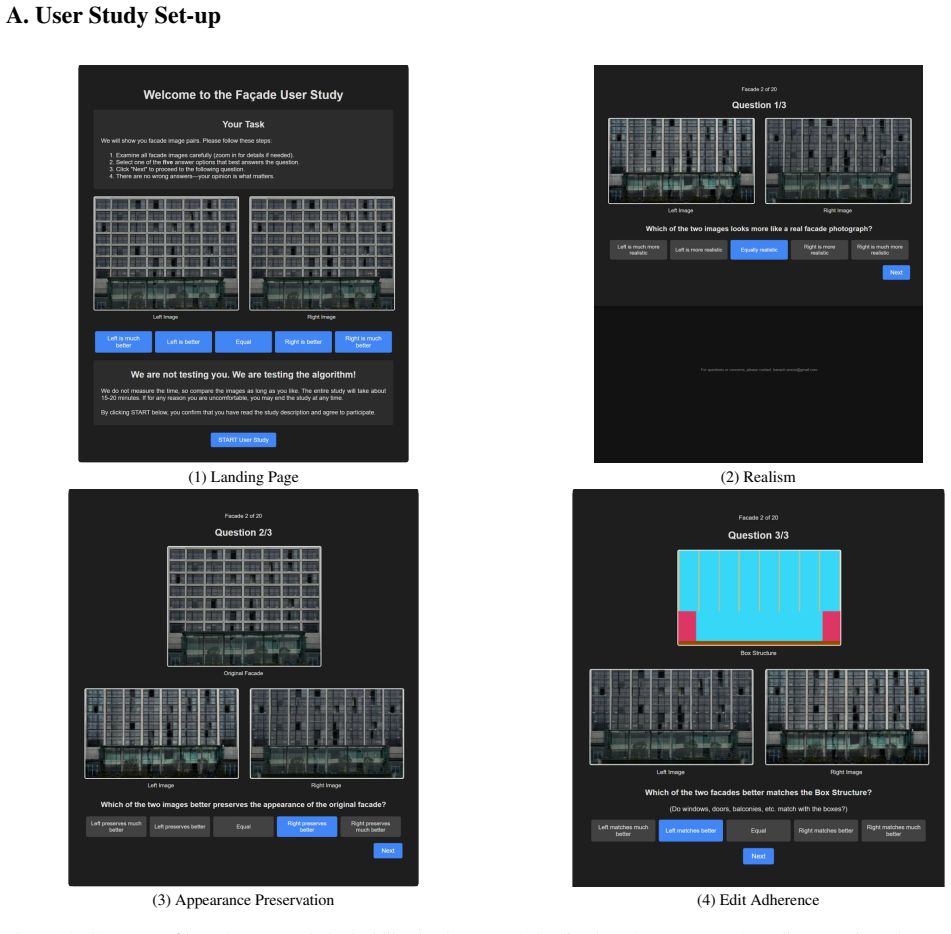Select 'Left is much better' on landing page
Screen dimensions: 951x934
pos(123,342)
